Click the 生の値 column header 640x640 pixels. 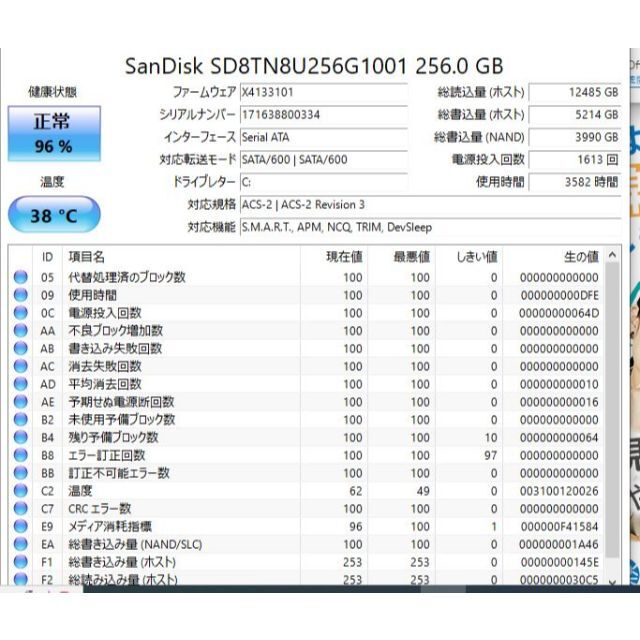tap(553, 257)
